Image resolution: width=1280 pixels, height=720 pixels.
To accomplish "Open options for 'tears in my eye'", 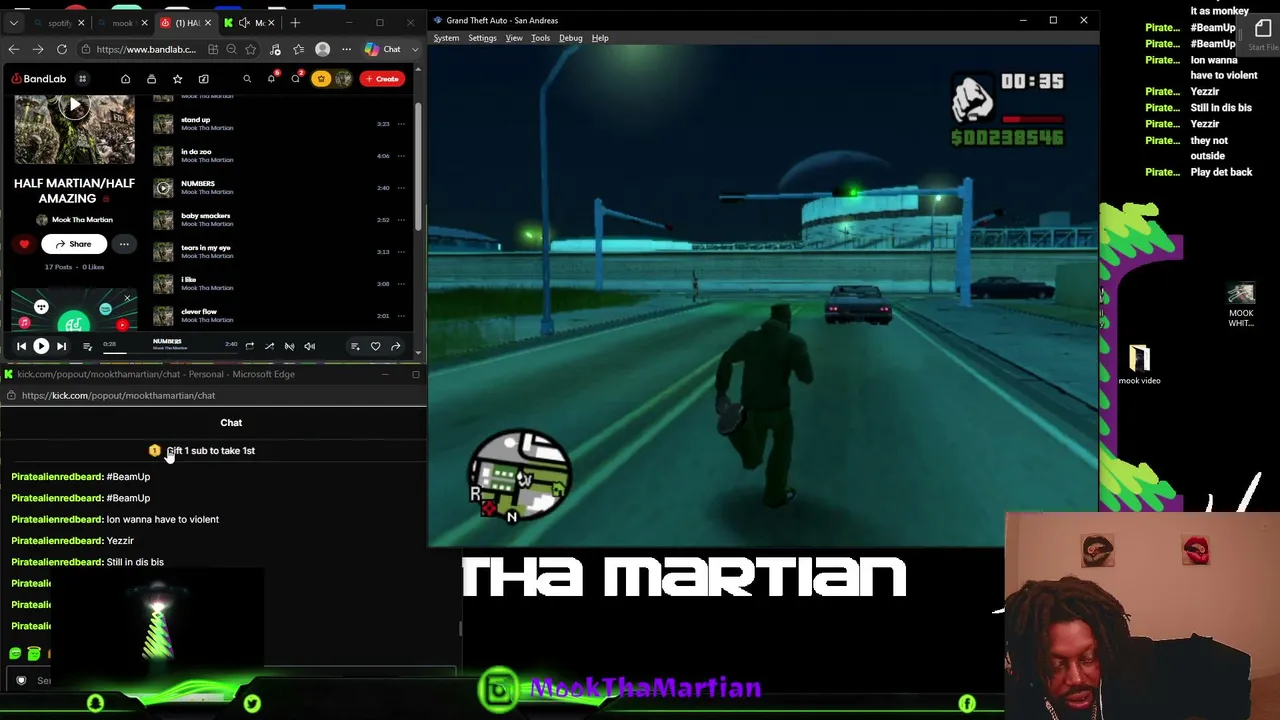I will pyautogui.click(x=401, y=252).
